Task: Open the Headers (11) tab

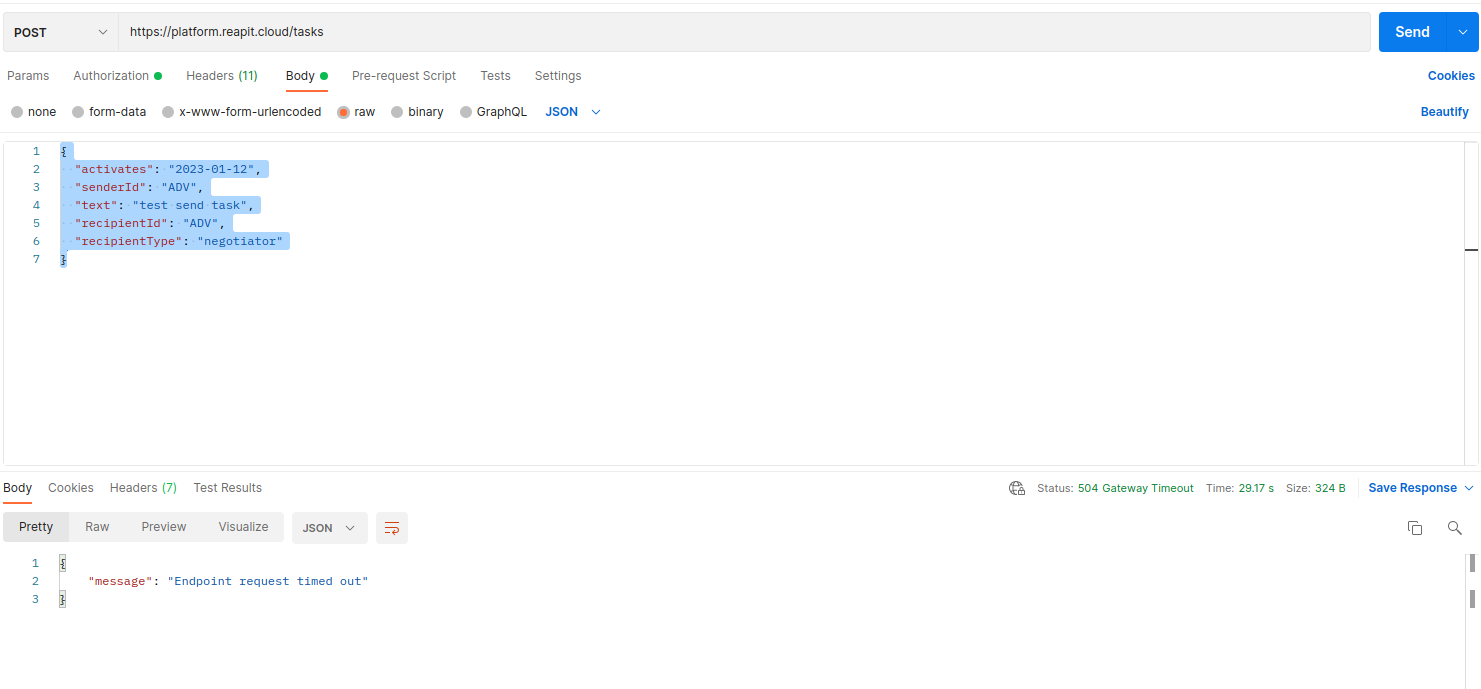Action: (x=221, y=75)
